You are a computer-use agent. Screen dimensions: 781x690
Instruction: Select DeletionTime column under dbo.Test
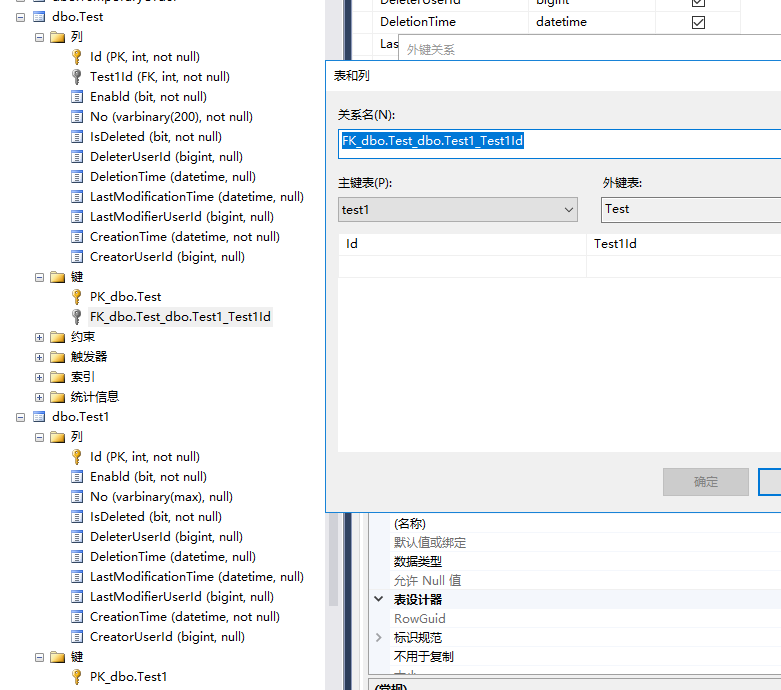pos(173,177)
